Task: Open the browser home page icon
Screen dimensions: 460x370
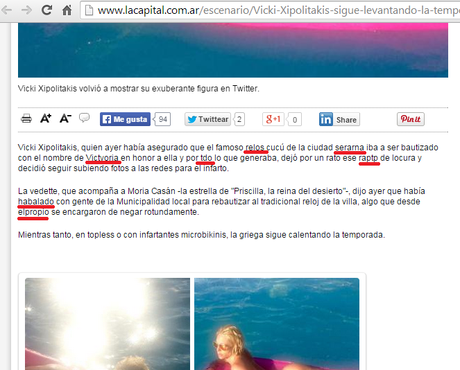Action: point(67,10)
